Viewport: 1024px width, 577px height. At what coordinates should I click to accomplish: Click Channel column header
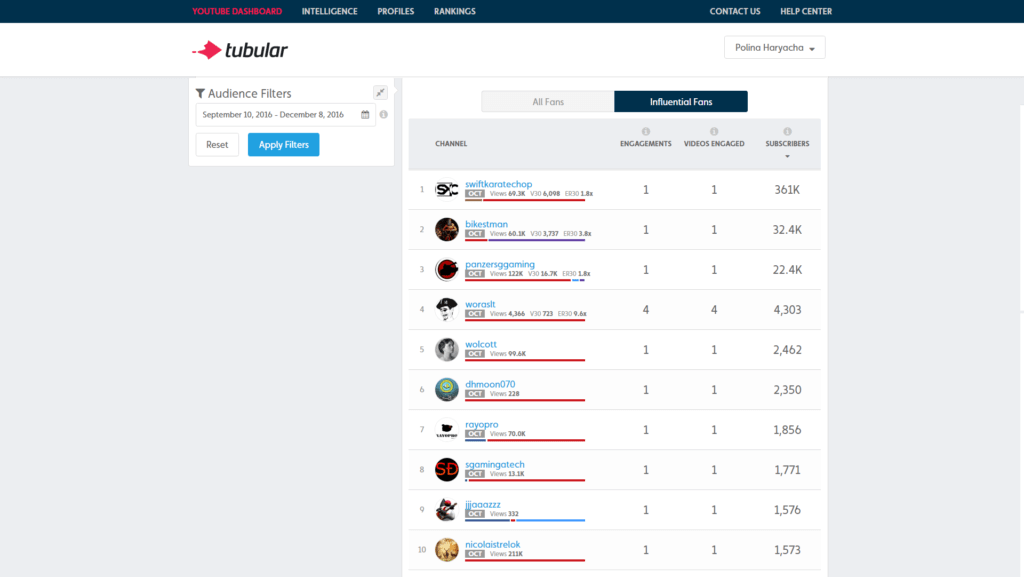point(451,144)
